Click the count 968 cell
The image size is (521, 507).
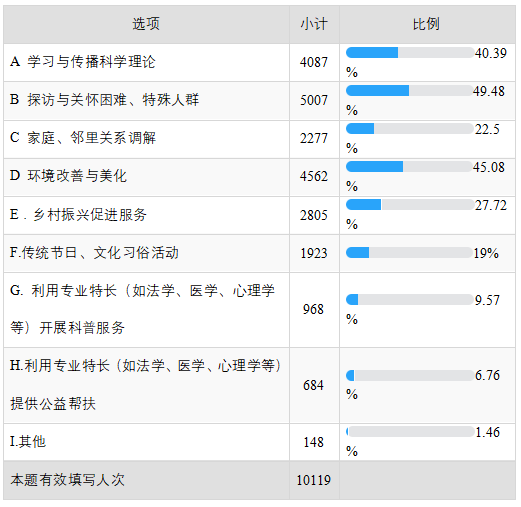(x=314, y=310)
